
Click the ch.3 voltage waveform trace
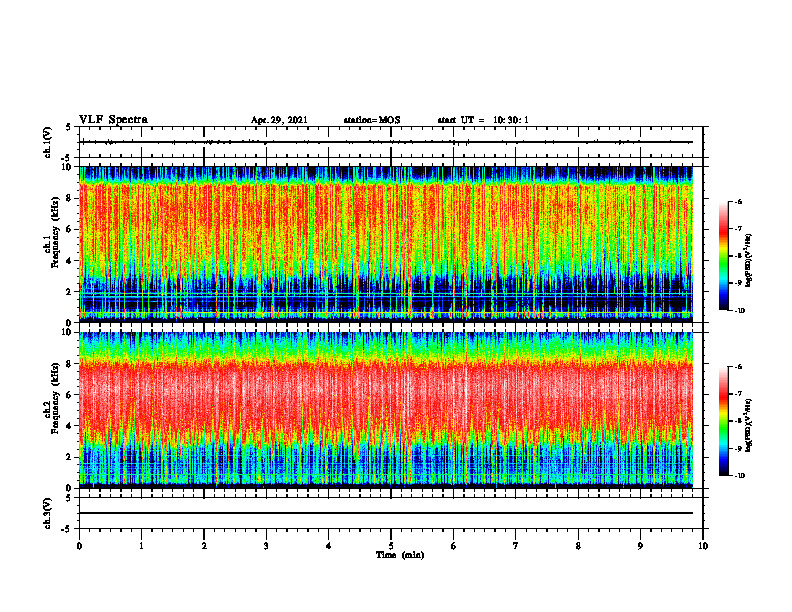[386, 513]
